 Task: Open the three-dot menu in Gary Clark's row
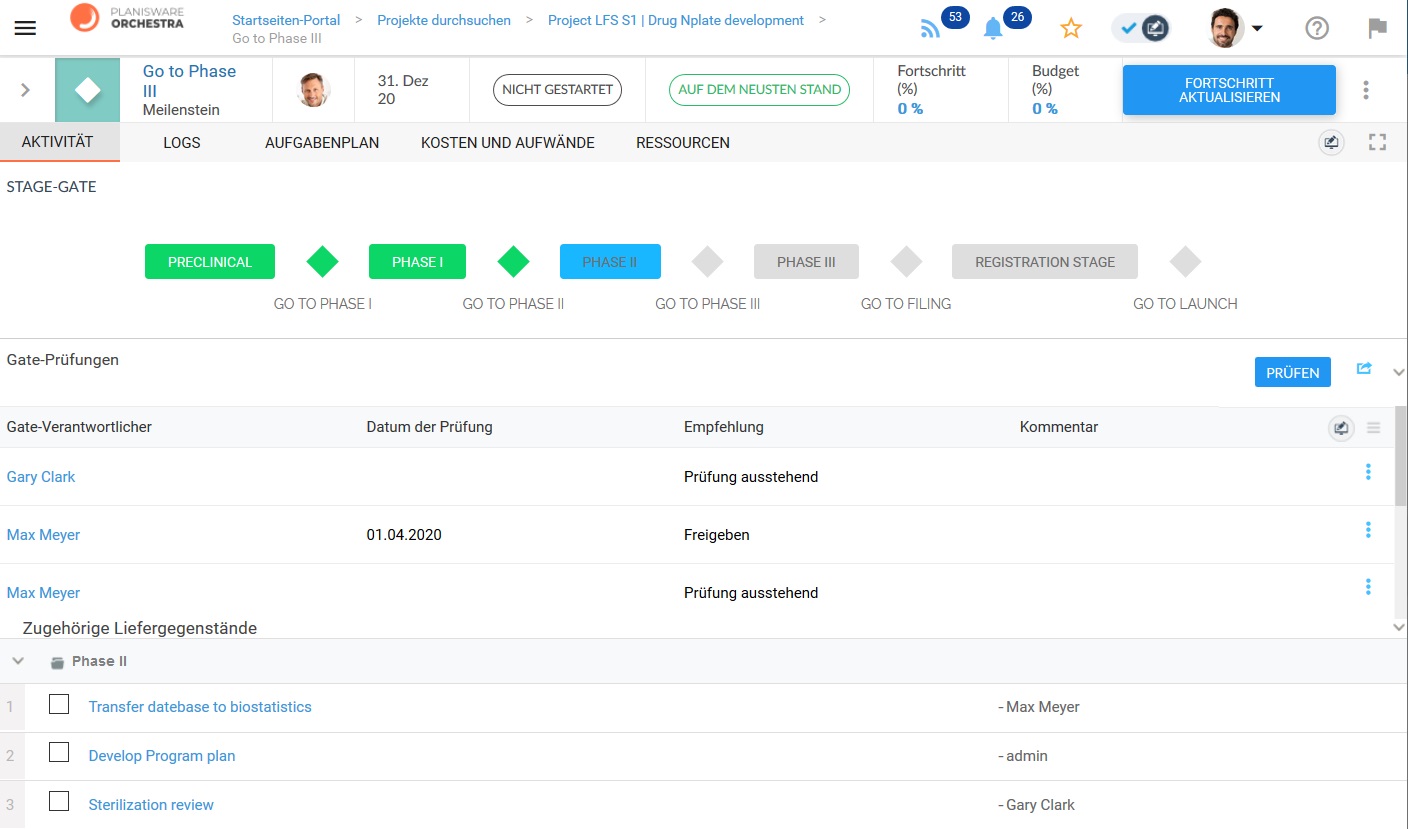click(x=1368, y=473)
